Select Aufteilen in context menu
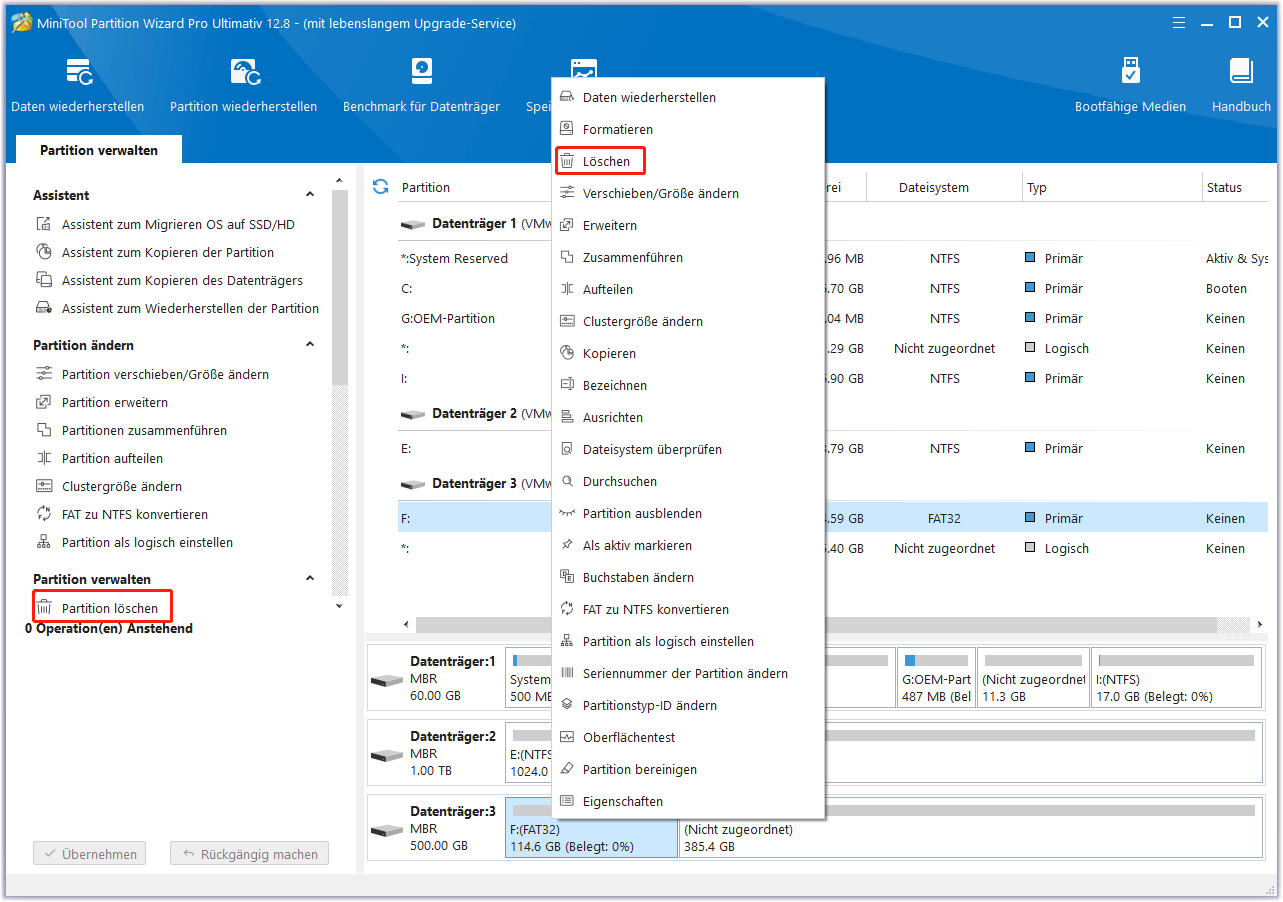The height and width of the screenshot is (902, 1283). (688, 290)
